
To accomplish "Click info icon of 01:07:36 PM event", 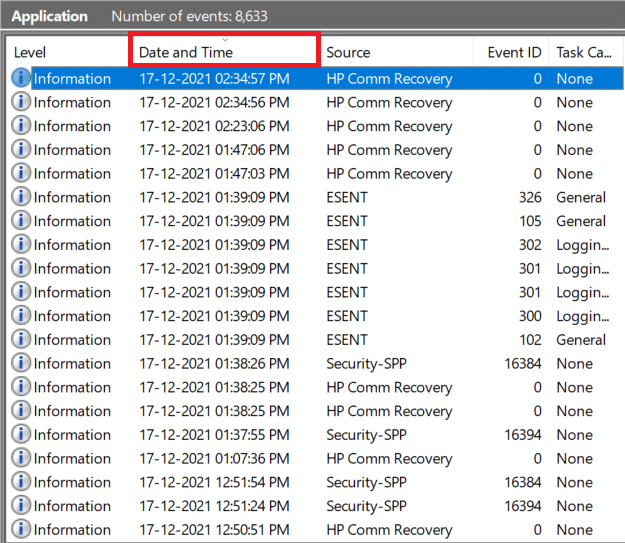I will (x=21, y=458).
